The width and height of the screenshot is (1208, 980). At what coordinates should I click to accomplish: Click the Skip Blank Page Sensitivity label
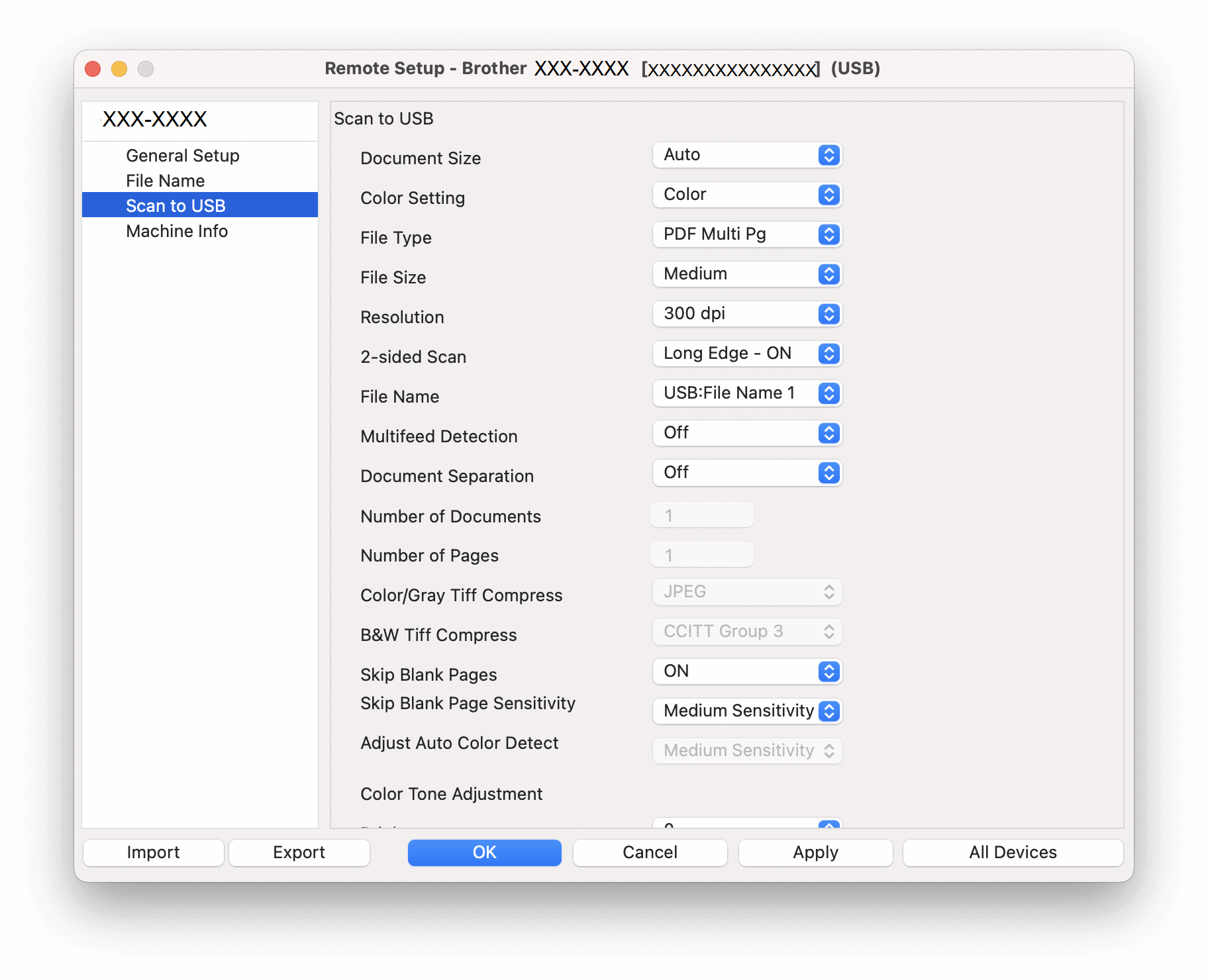click(468, 703)
